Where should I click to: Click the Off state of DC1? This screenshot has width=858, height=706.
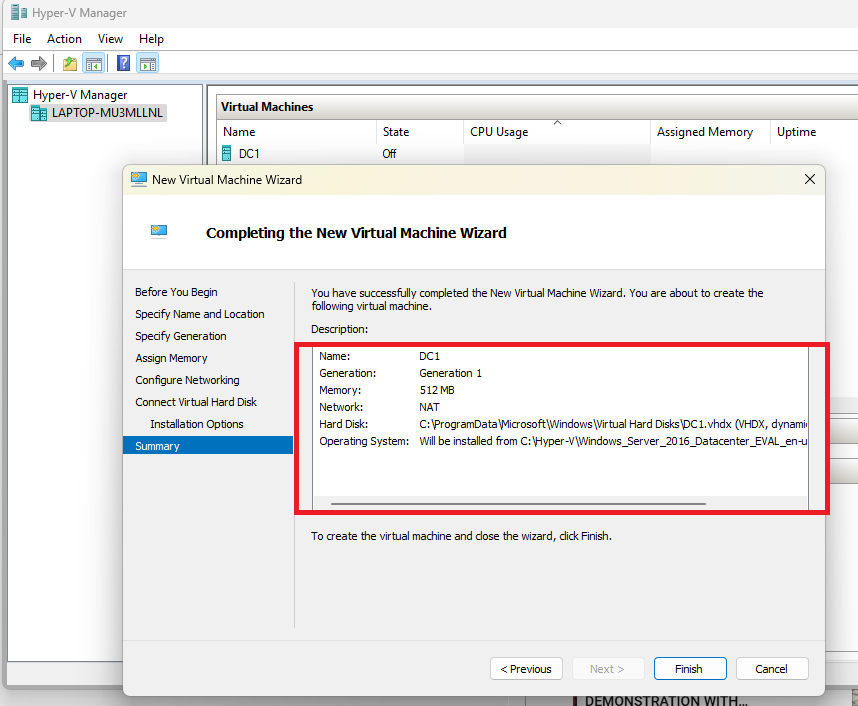389,154
